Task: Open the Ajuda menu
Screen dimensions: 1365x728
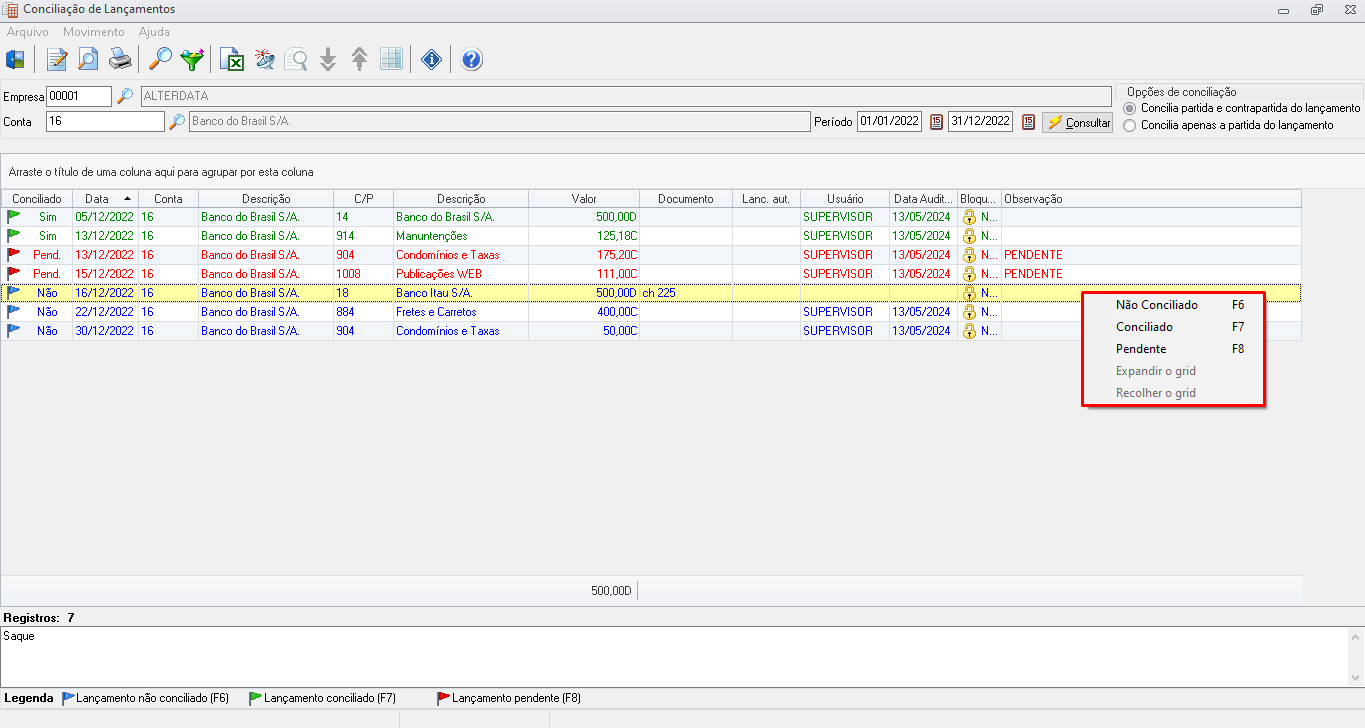Action: pos(154,32)
